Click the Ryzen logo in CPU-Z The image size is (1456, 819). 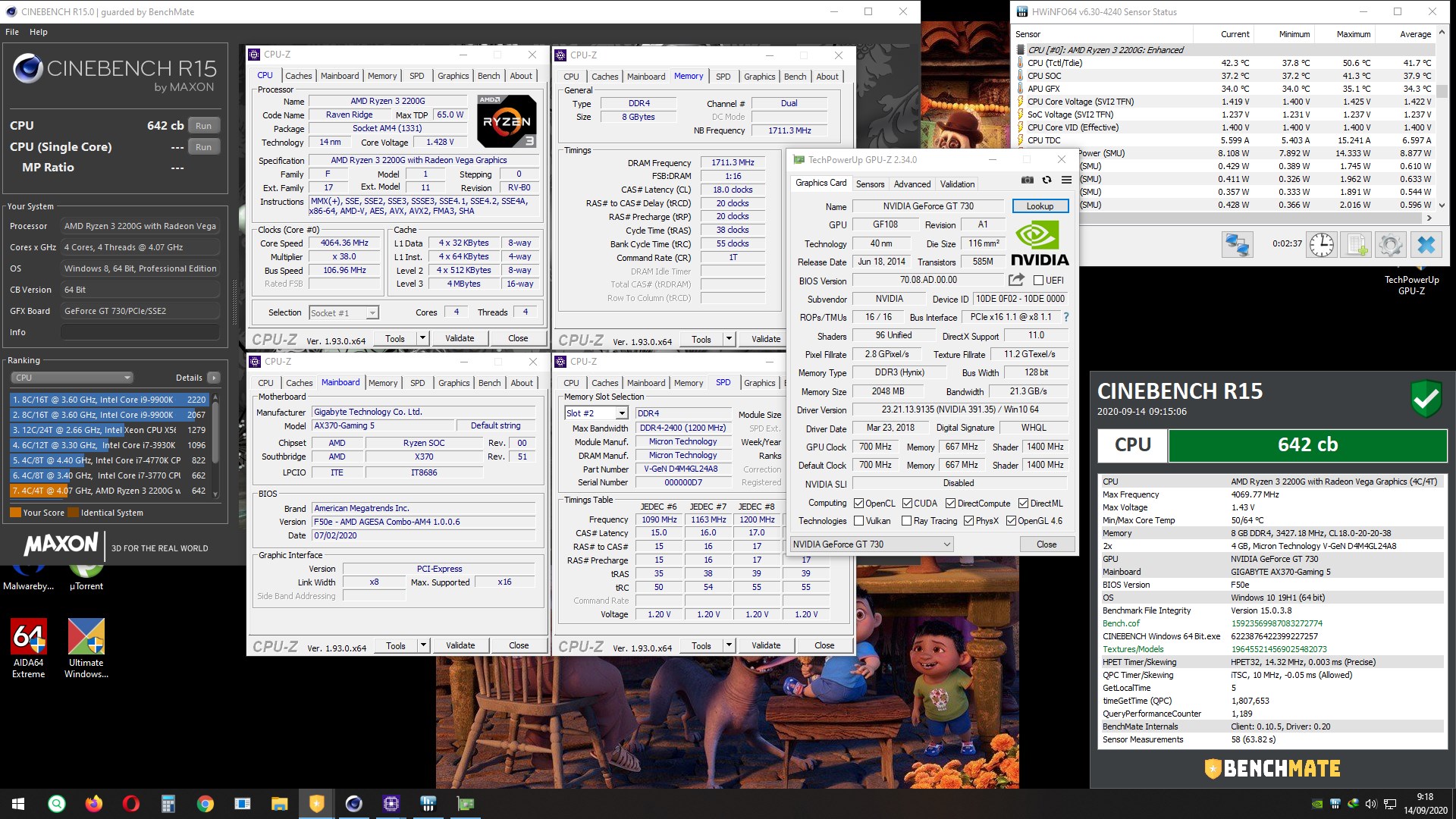tap(507, 121)
